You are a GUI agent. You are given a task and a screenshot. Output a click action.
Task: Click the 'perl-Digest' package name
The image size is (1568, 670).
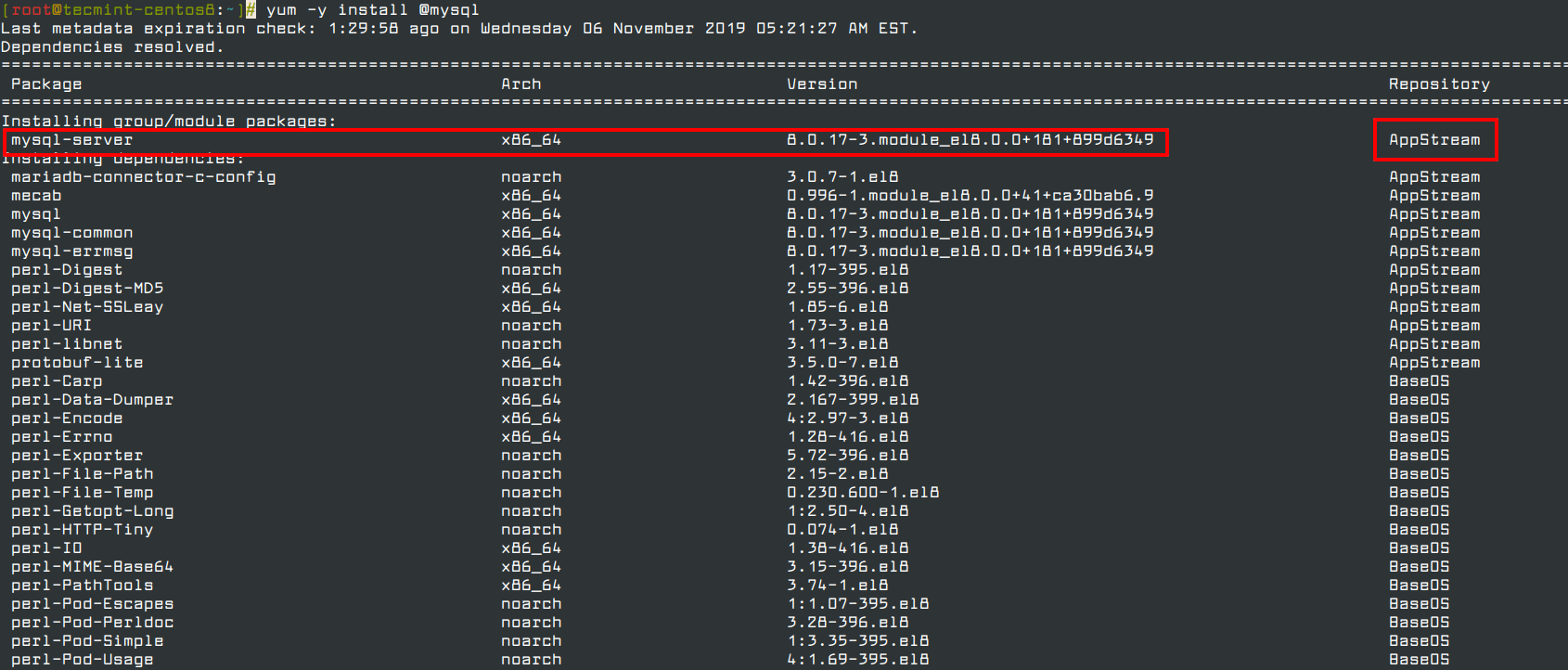[x=67, y=270]
